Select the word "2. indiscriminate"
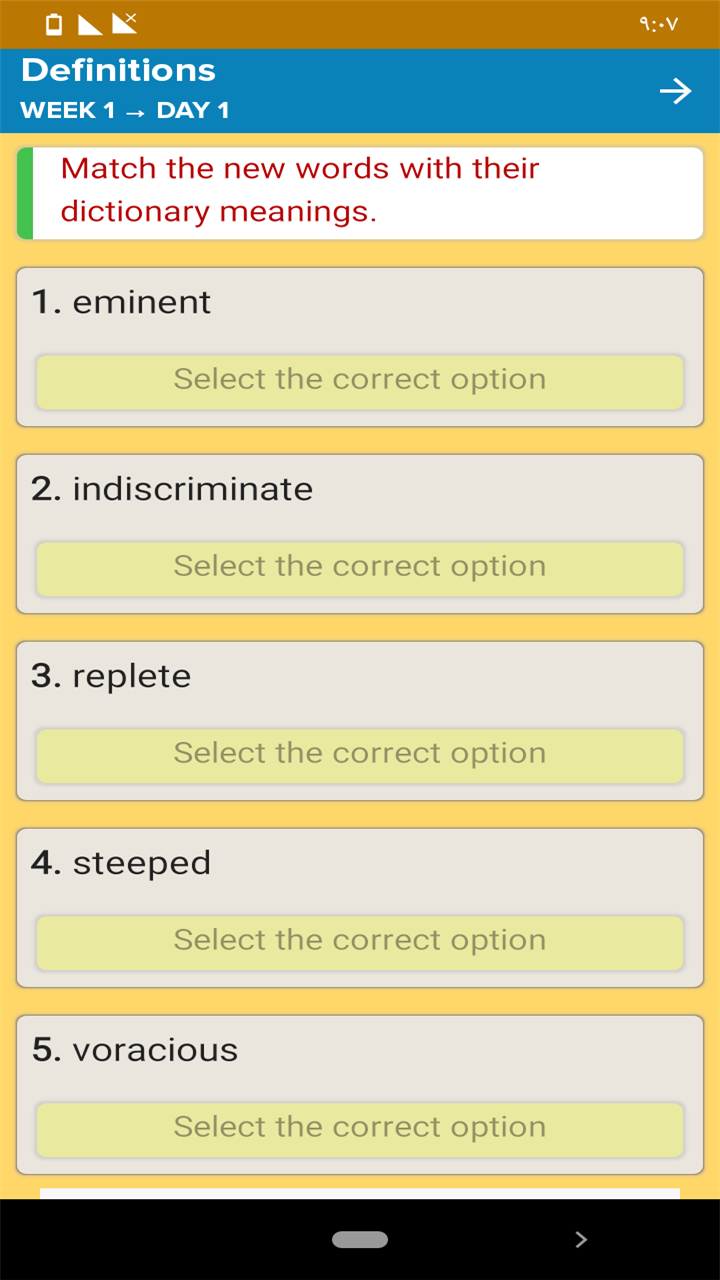This screenshot has height=1280, width=720. (172, 489)
